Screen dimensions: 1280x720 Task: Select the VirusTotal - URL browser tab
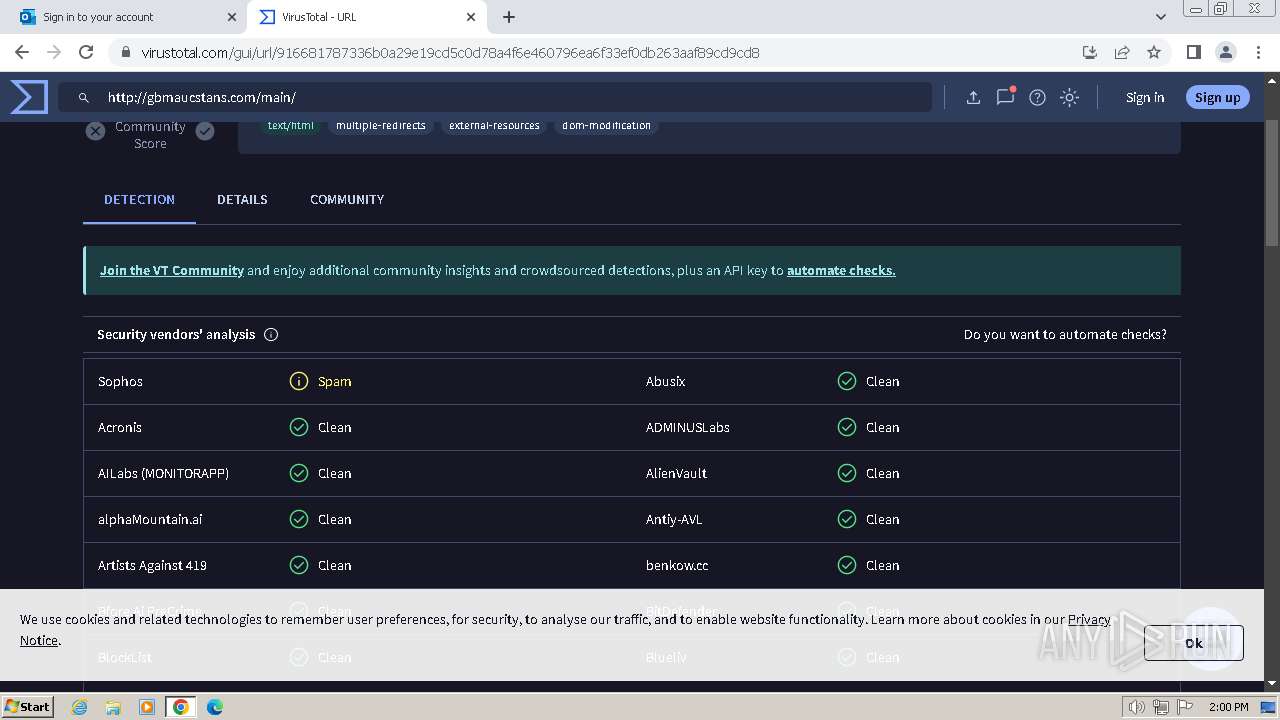point(366,17)
